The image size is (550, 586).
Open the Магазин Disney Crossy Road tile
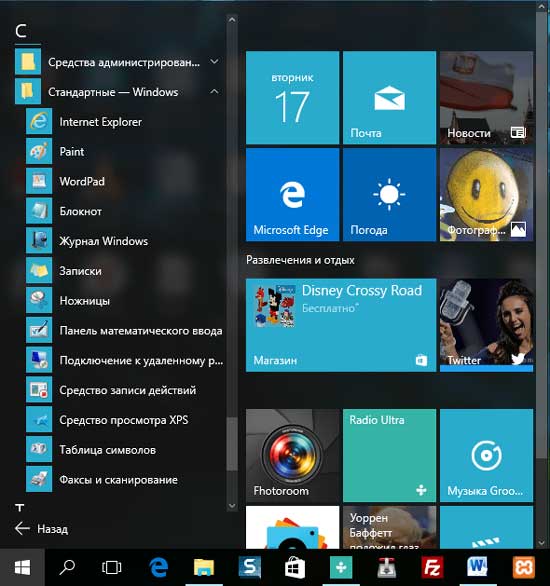[x=341, y=325]
